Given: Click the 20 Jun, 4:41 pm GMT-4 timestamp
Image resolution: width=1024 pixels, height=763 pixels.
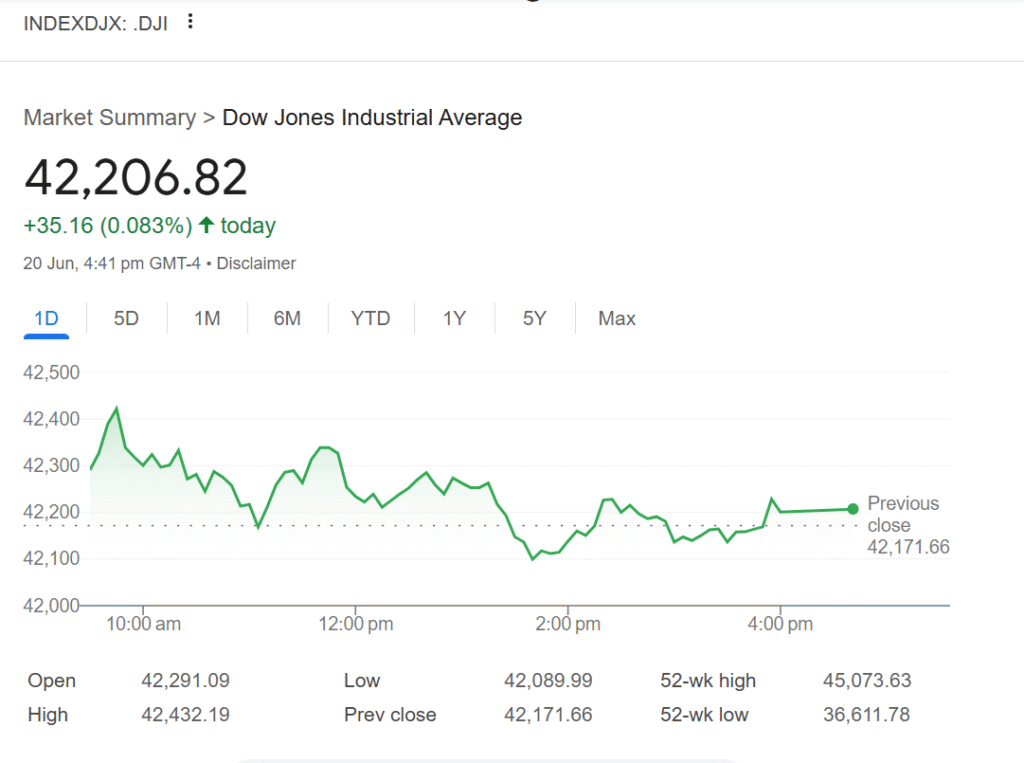Looking at the screenshot, I should (x=112, y=263).
